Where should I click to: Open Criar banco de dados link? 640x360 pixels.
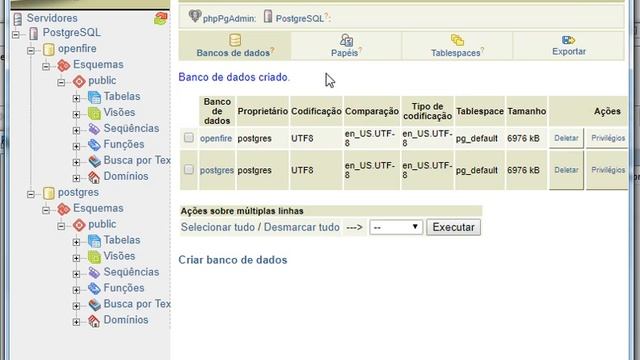click(x=233, y=260)
